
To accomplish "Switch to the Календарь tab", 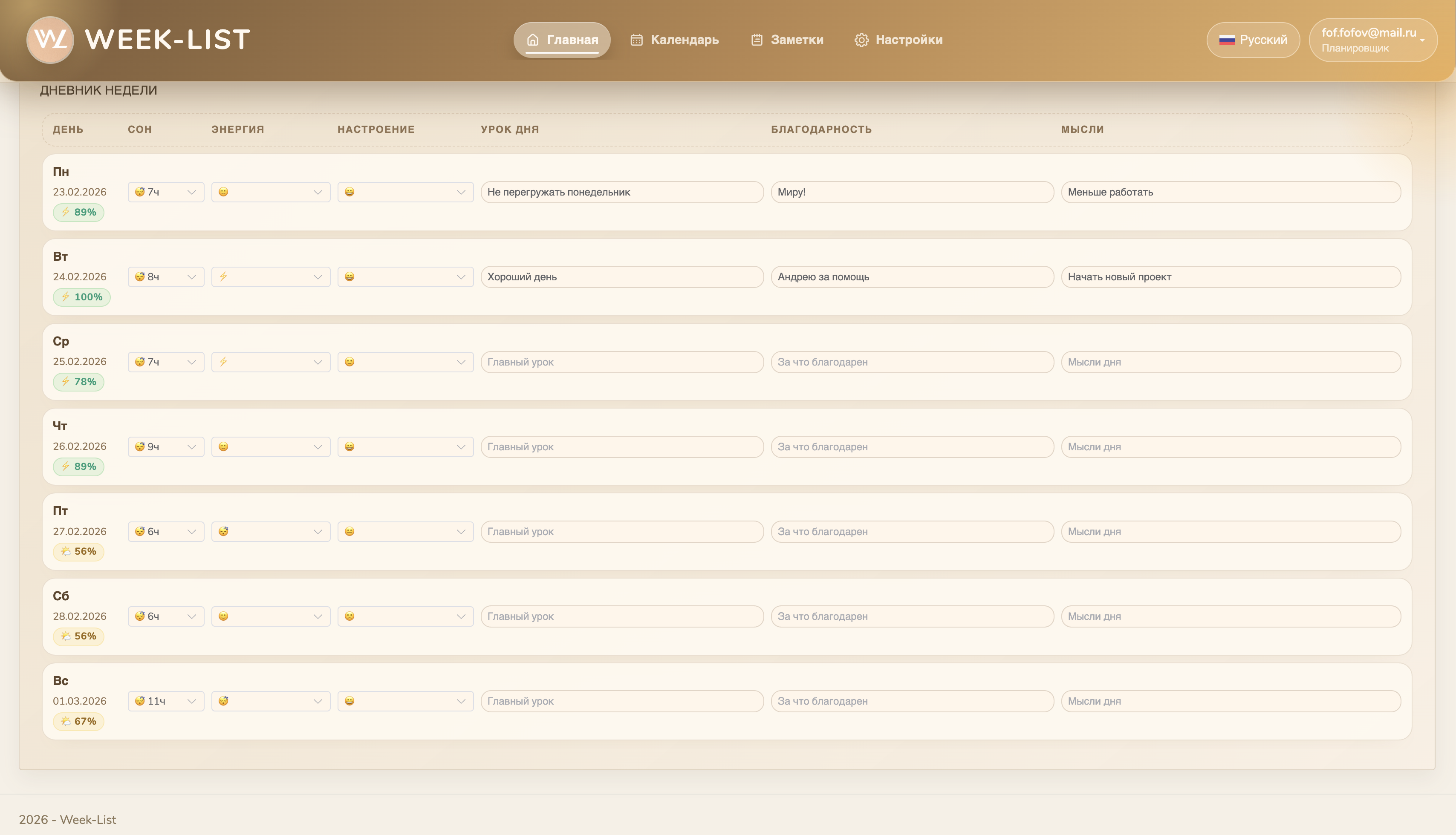I will (x=684, y=40).
